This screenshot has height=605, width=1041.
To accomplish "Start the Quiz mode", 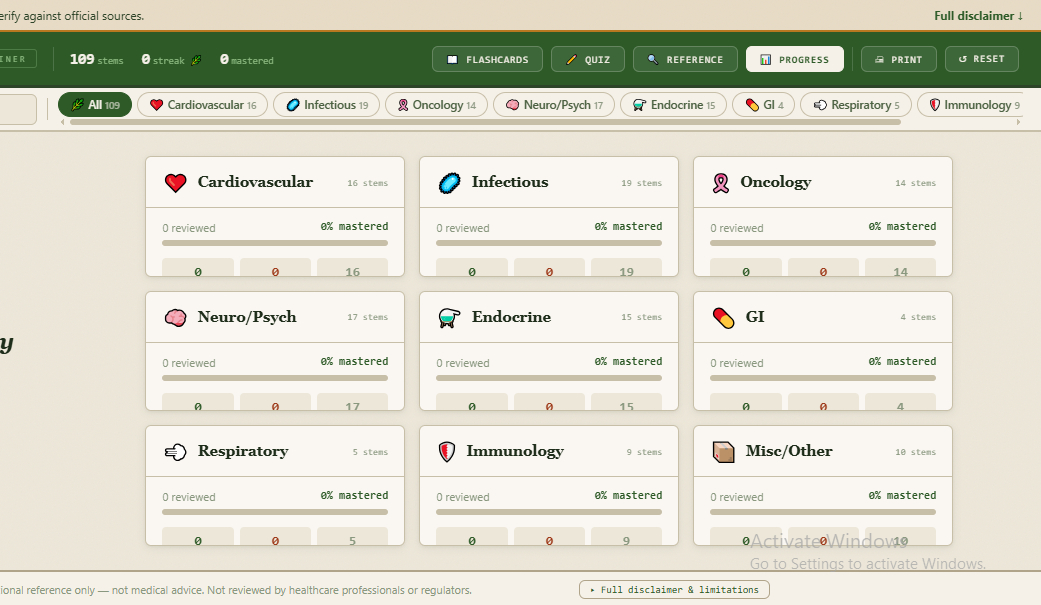I will [588, 59].
